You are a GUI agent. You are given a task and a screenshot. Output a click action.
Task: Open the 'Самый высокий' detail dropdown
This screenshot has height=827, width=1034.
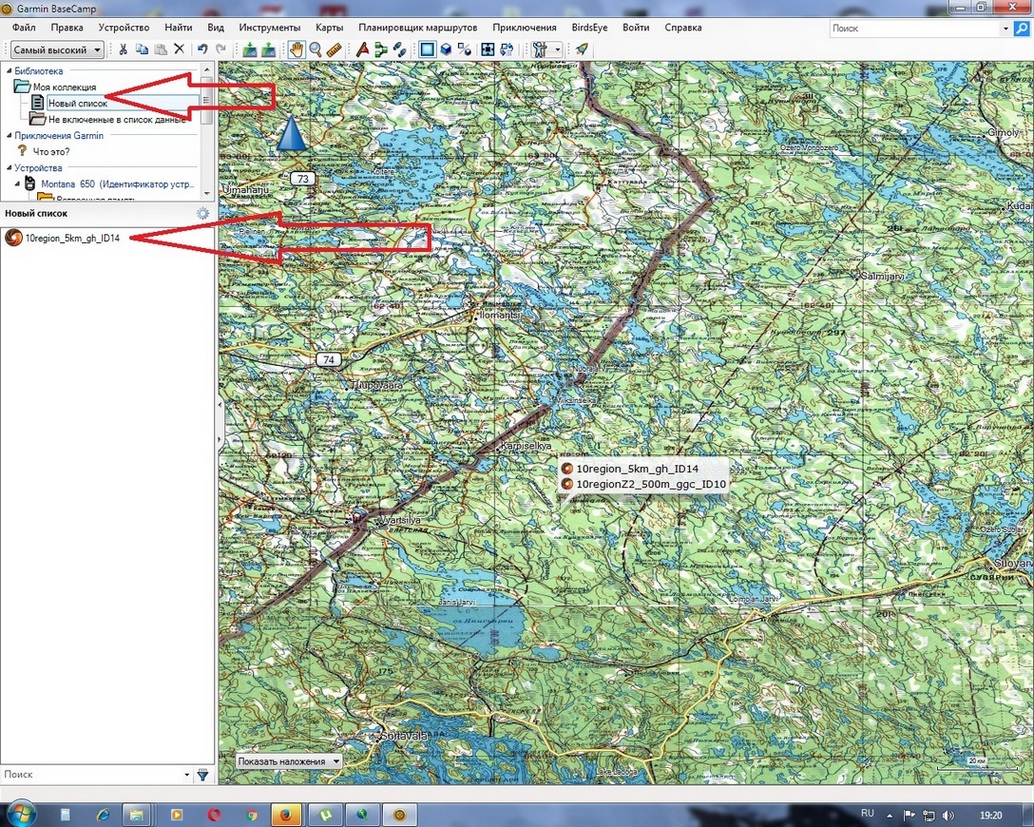coord(57,49)
